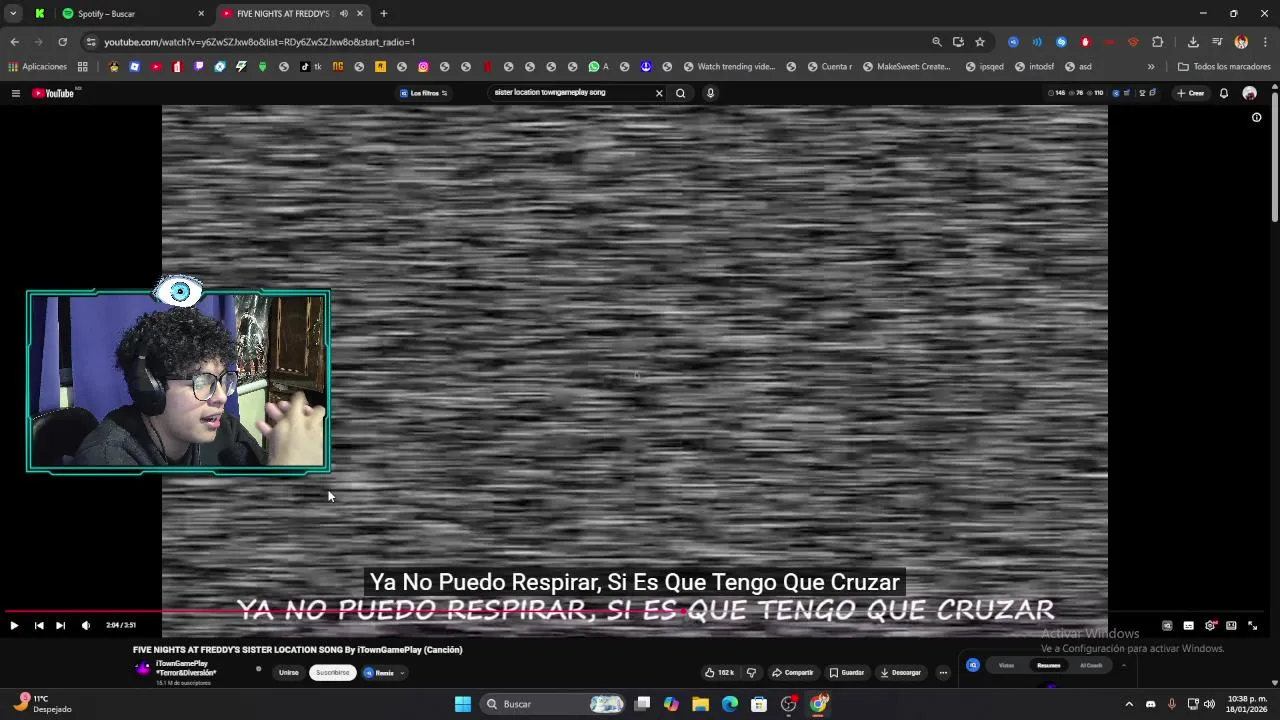Open the Aplicaciones bookmark
Viewport: 1280px width, 720px height.
[38, 67]
